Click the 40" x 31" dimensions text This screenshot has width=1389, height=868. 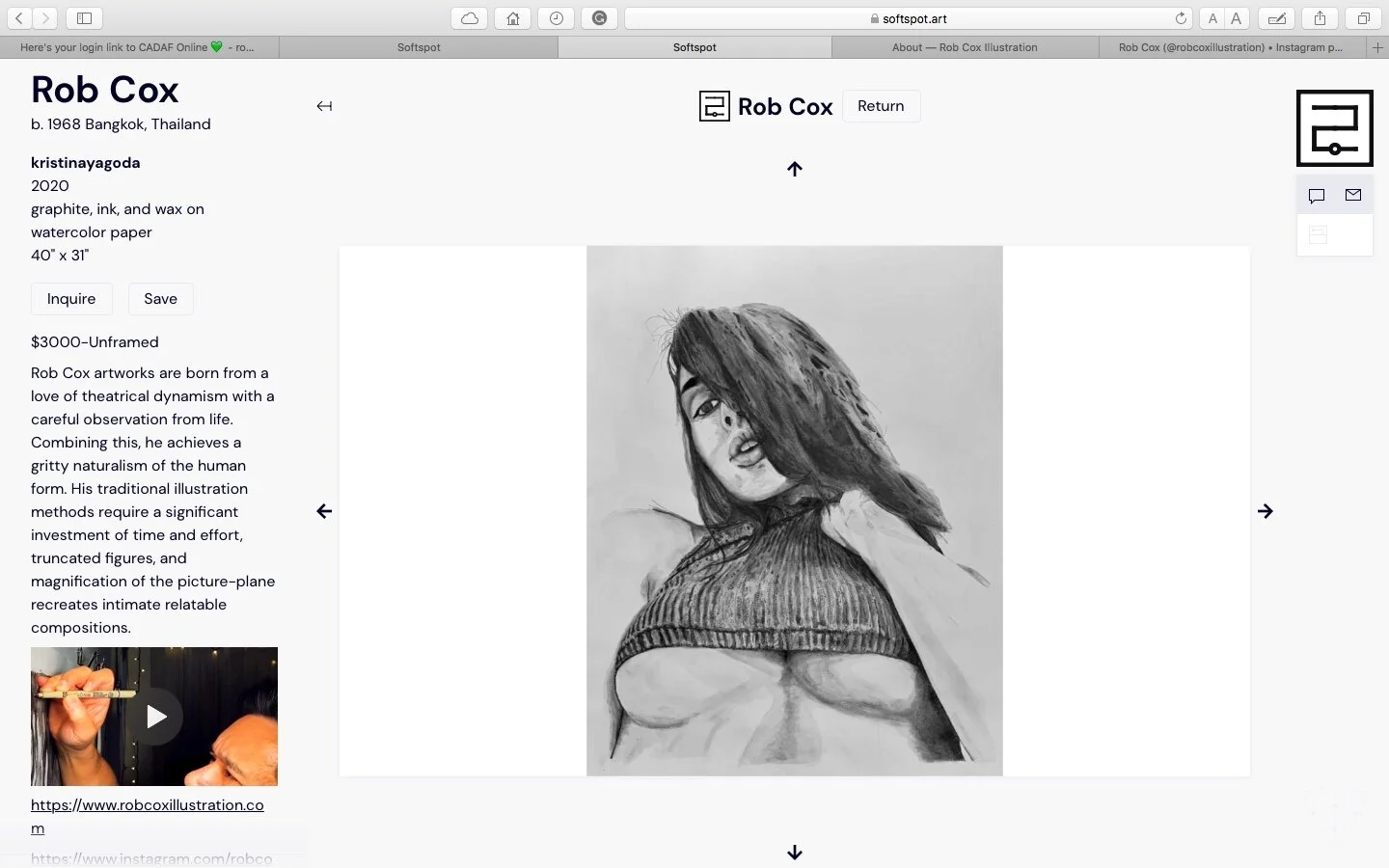60,256
